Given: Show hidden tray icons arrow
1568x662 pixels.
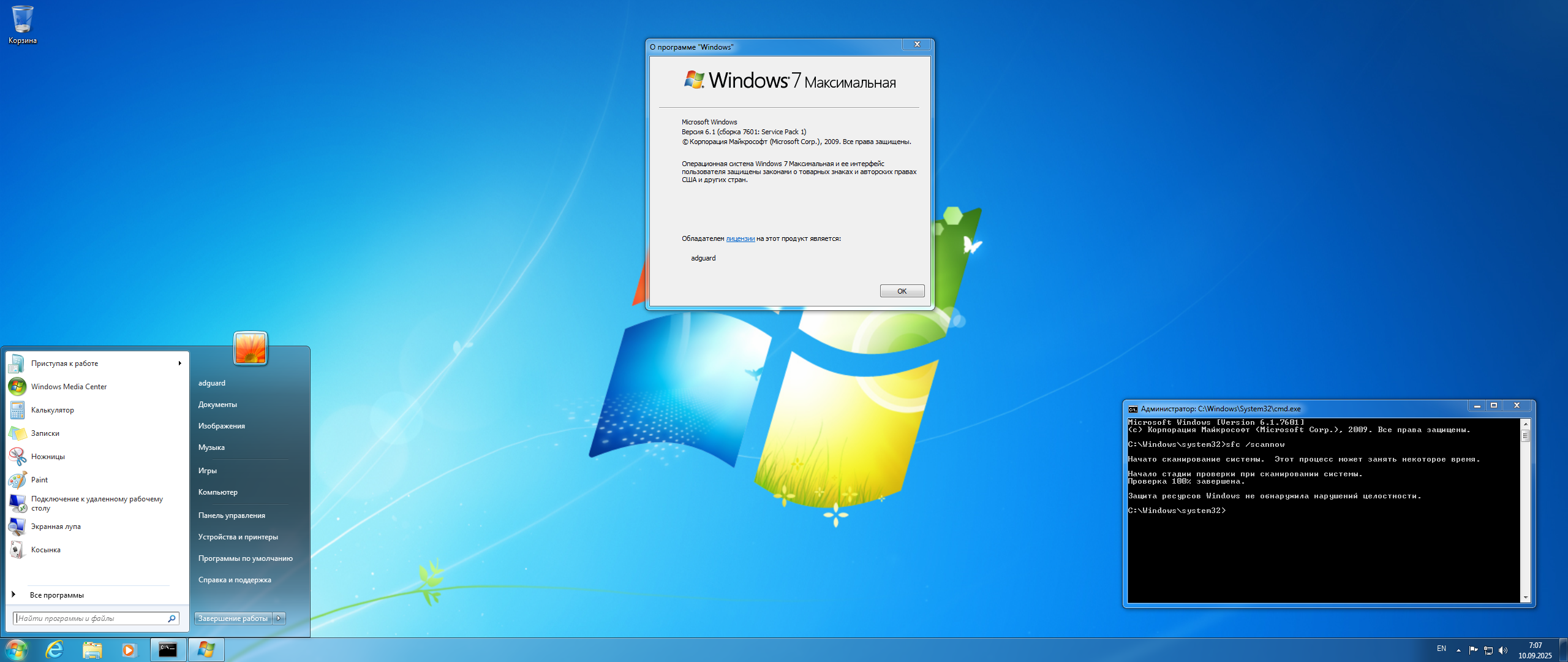Looking at the screenshot, I should click(x=1458, y=650).
